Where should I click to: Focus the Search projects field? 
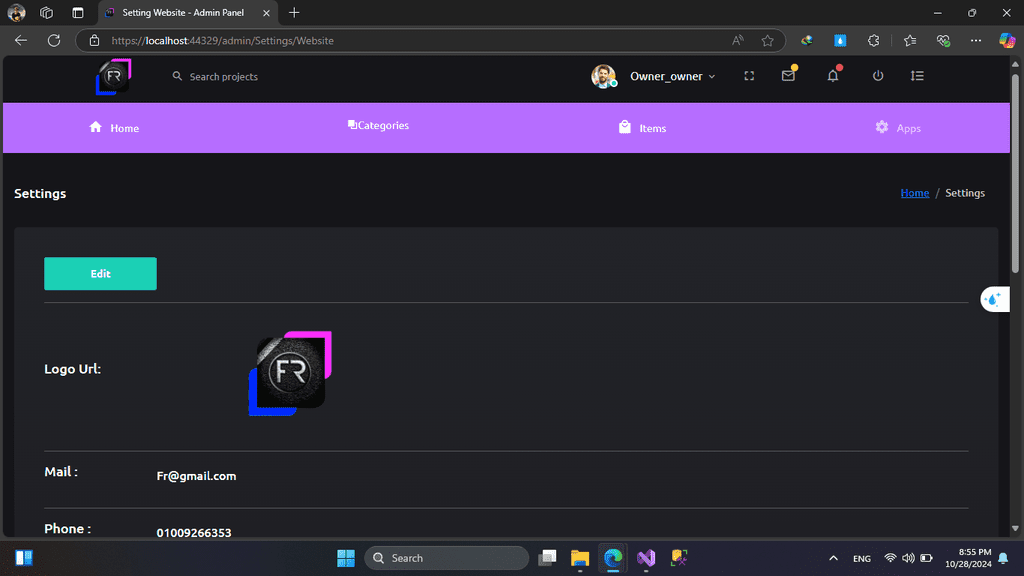[223, 76]
